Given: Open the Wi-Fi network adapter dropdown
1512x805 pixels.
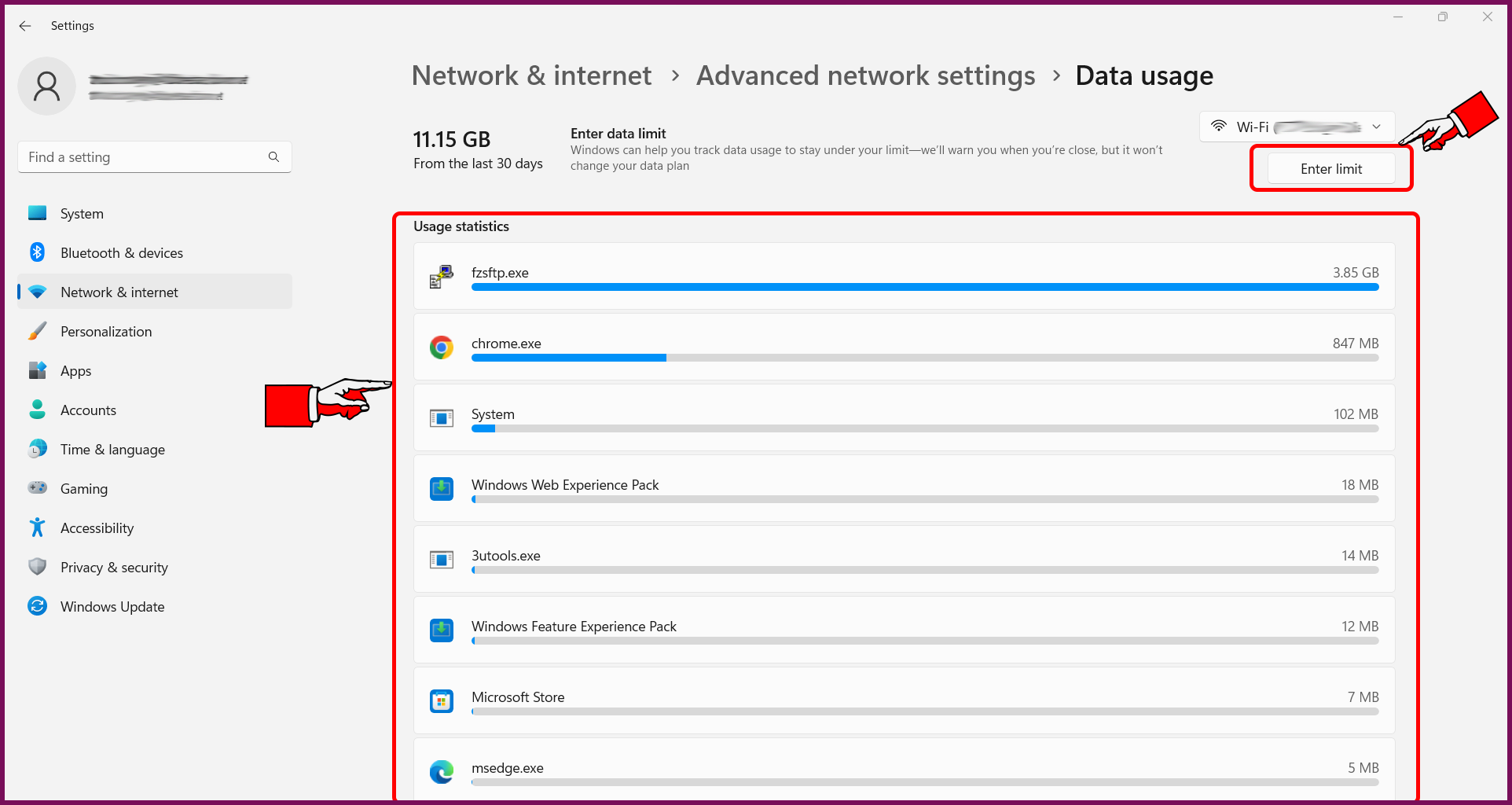Looking at the screenshot, I should [x=1297, y=127].
